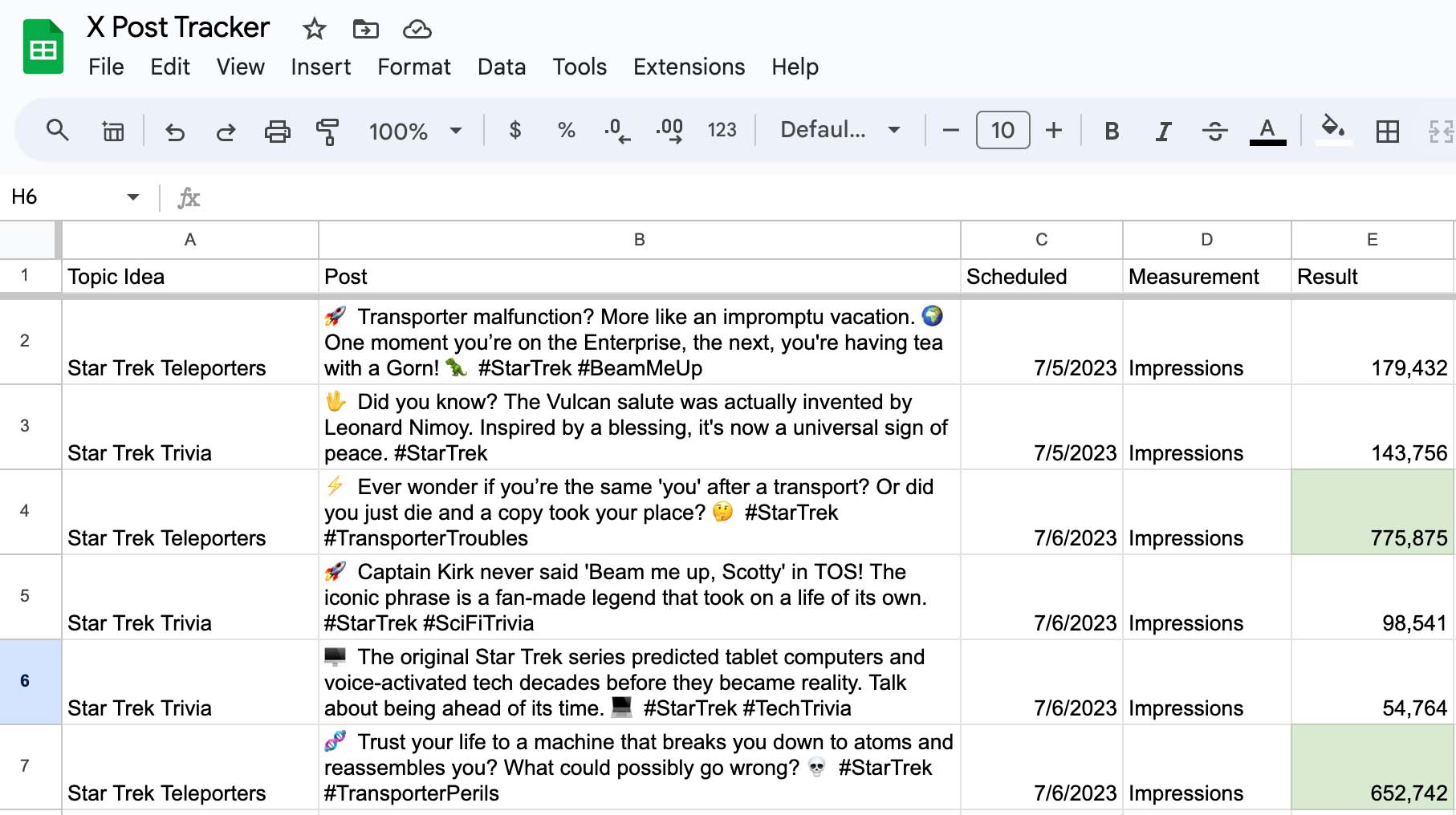This screenshot has height=815, width=1456.
Task: Open the Extensions menu
Action: 689,67
